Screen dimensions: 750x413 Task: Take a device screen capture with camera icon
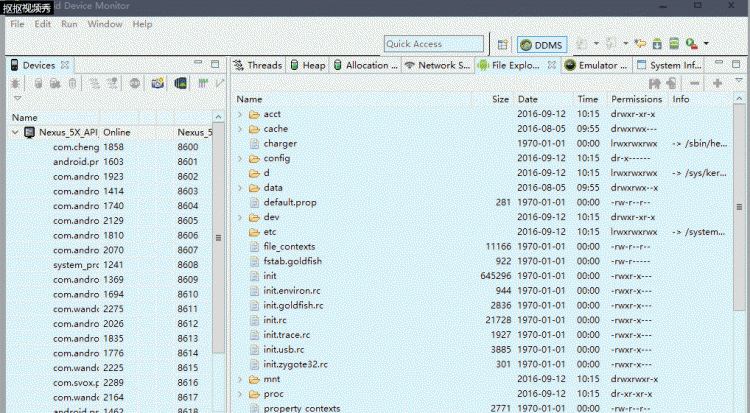click(157, 83)
